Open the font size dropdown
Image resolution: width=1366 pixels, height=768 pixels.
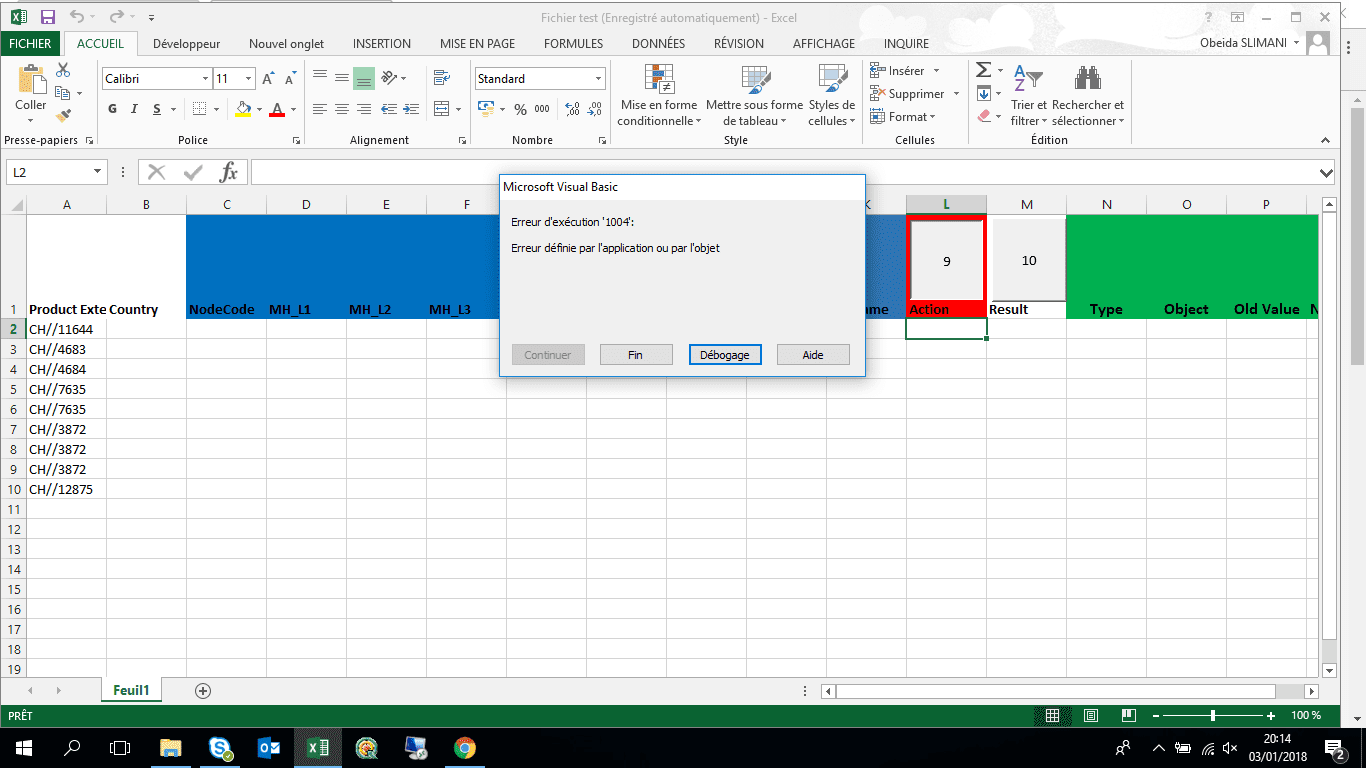click(x=247, y=79)
